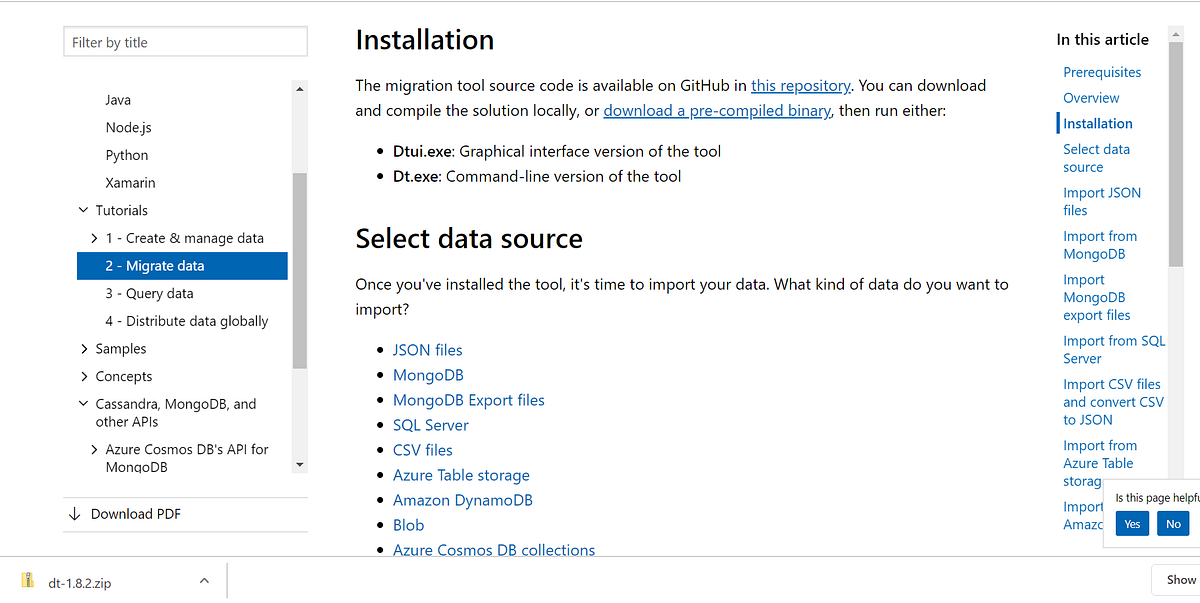The height and width of the screenshot is (603, 1200).
Task: Open the MongoDB data source link
Action: (429, 375)
